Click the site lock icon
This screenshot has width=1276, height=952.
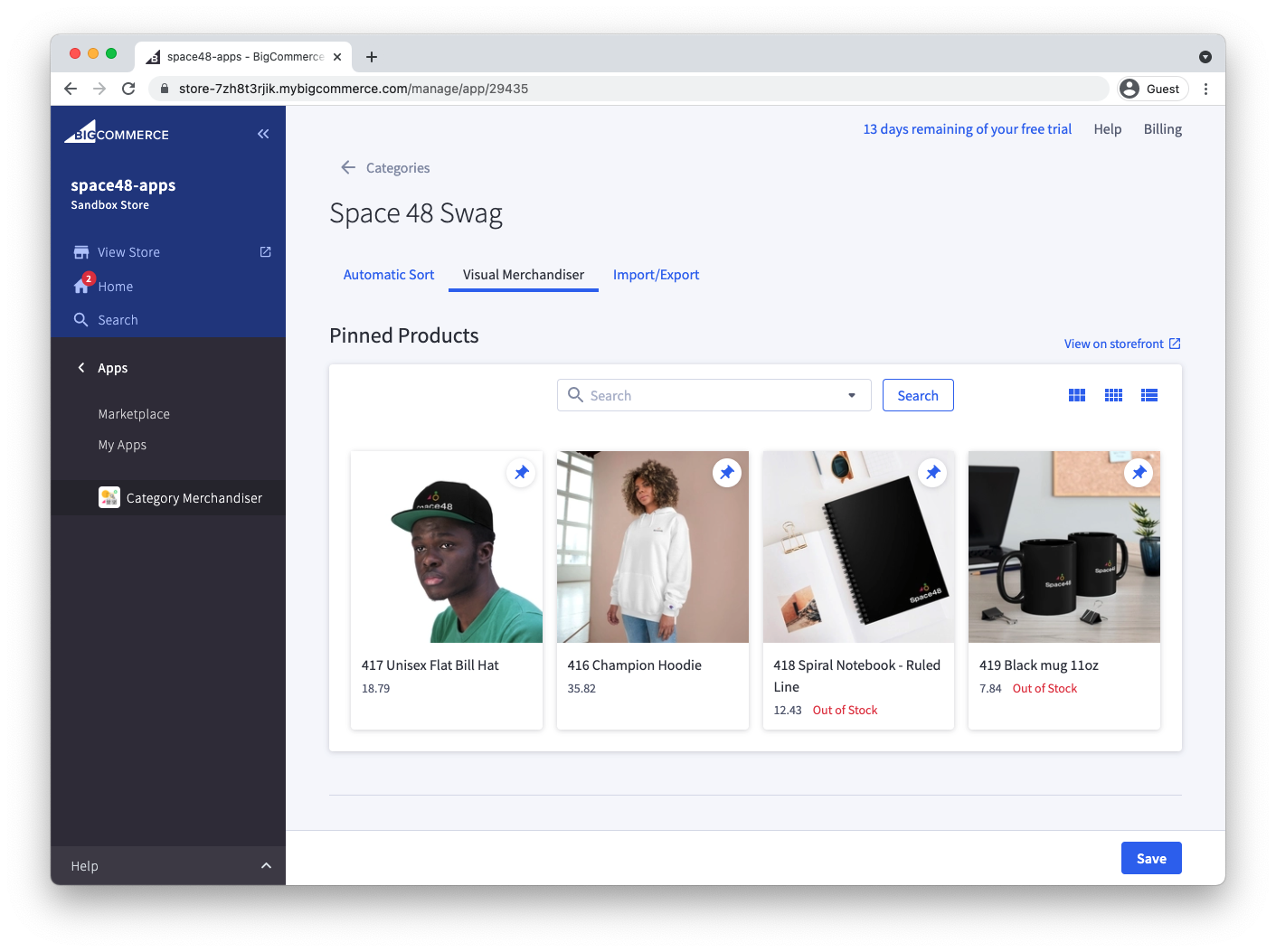pyautogui.click(x=165, y=89)
